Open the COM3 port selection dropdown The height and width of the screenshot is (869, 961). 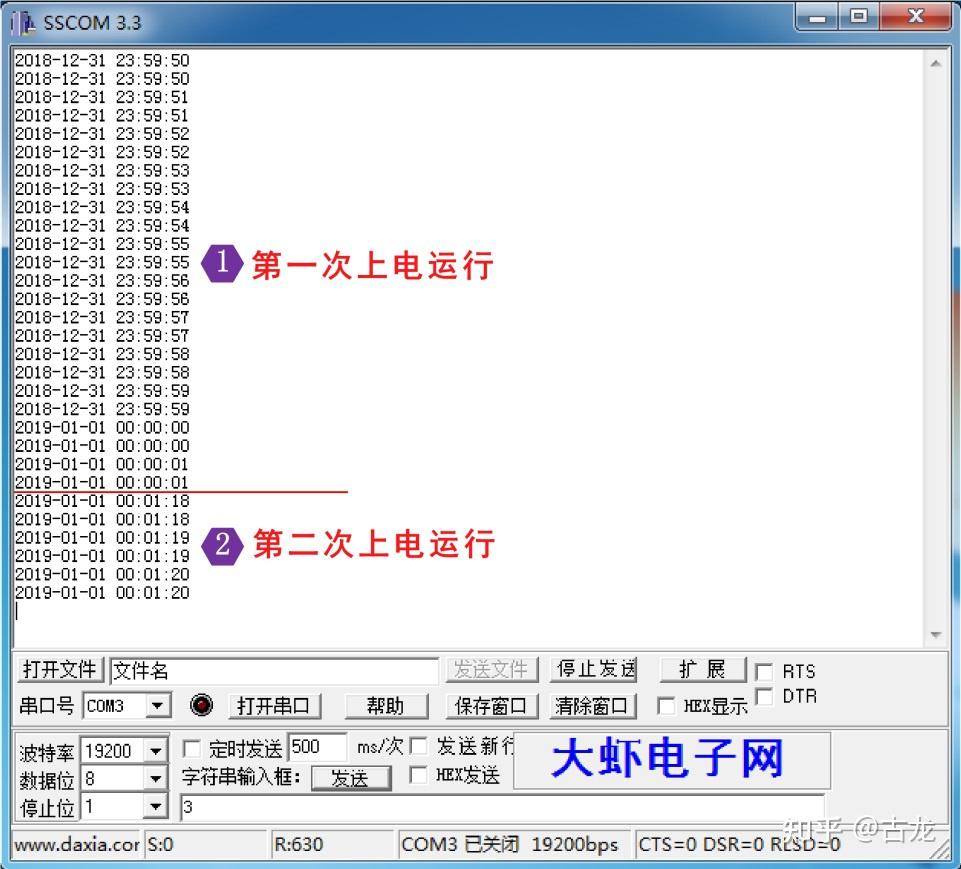(x=156, y=705)
